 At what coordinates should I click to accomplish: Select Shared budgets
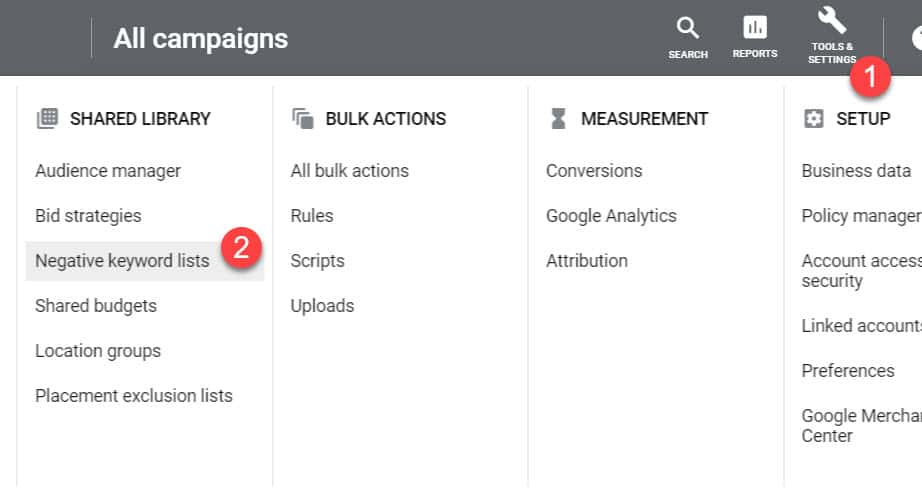(x=96, y=306)
